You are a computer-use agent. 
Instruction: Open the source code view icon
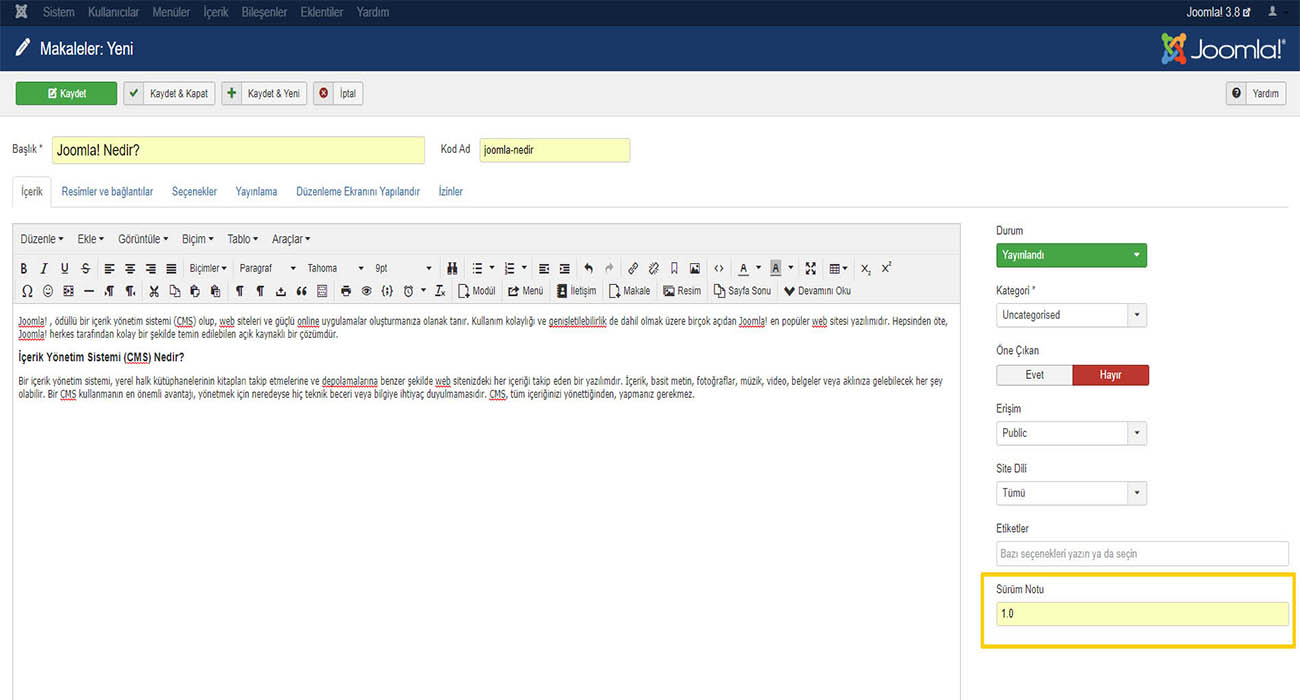(x=718, y=268)
